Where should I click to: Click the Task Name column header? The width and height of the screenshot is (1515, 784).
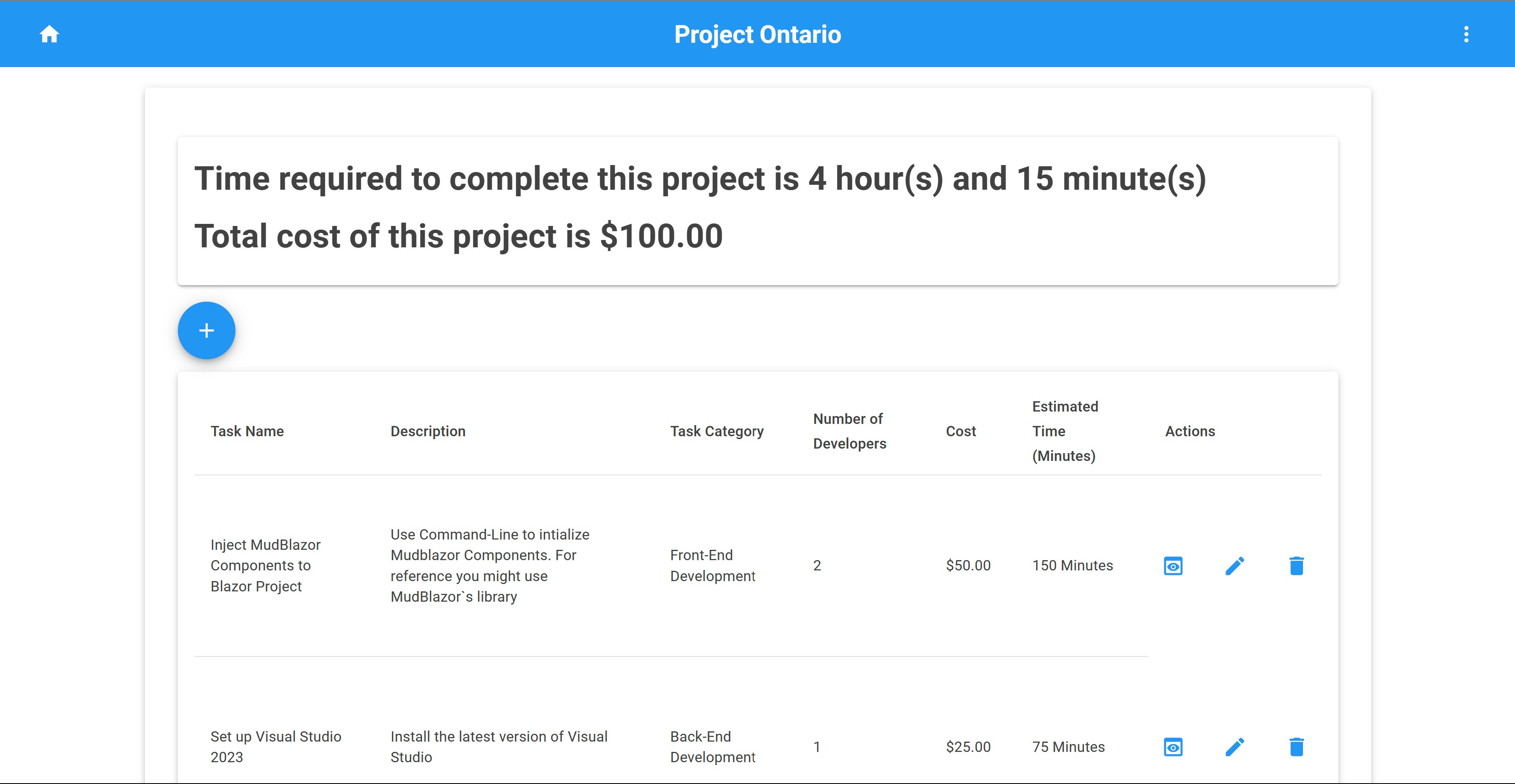247,431
